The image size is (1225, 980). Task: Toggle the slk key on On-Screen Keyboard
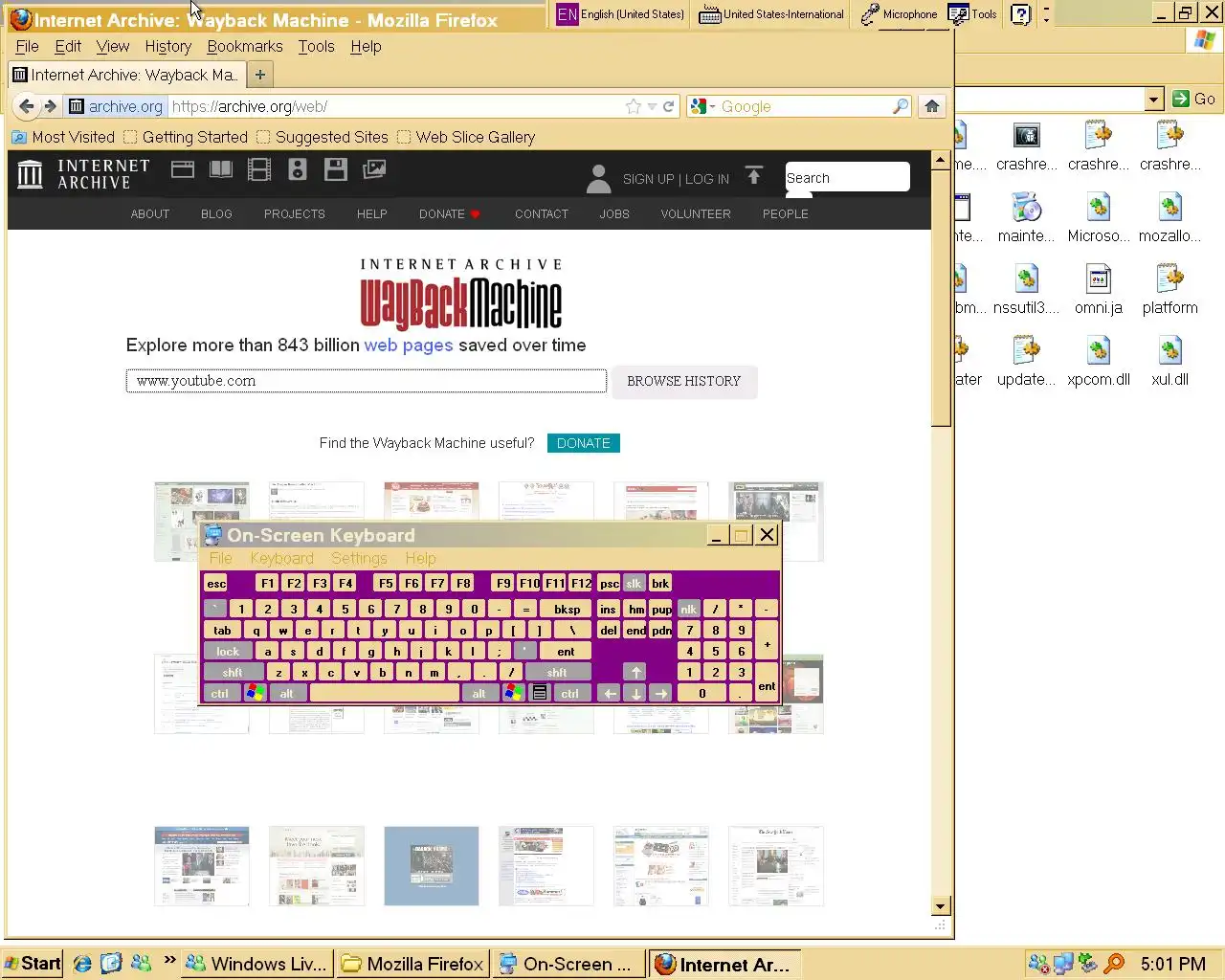point(634,583)
